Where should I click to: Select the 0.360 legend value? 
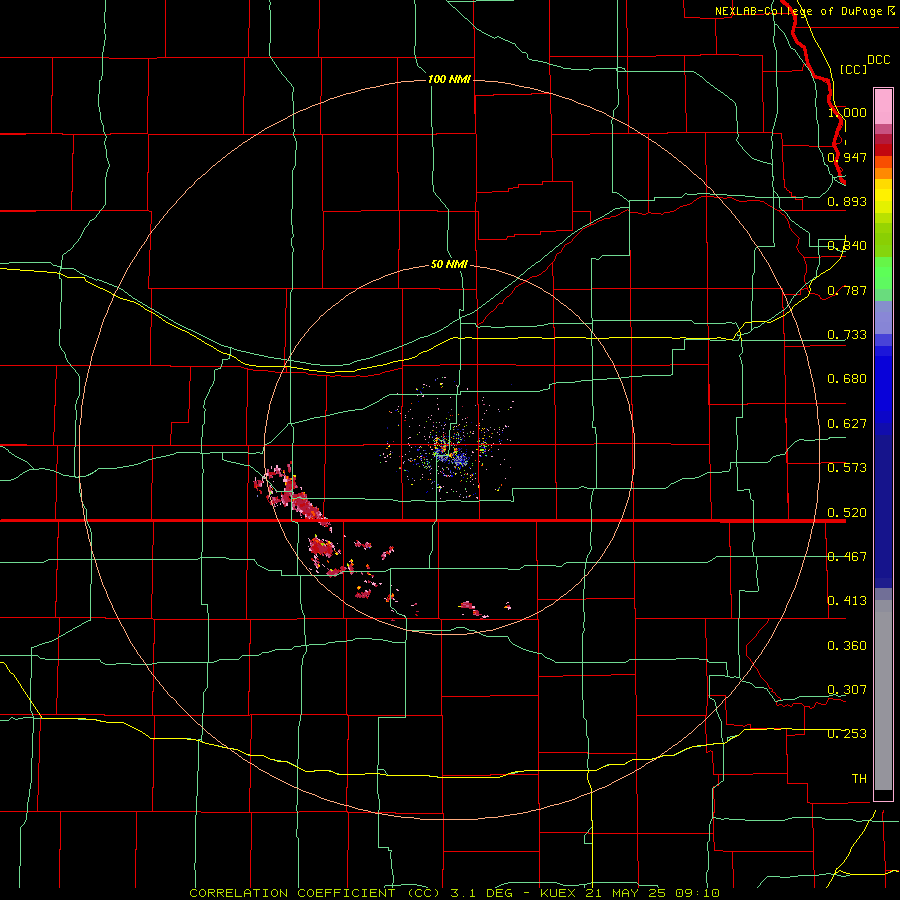(x=847, y=646)
